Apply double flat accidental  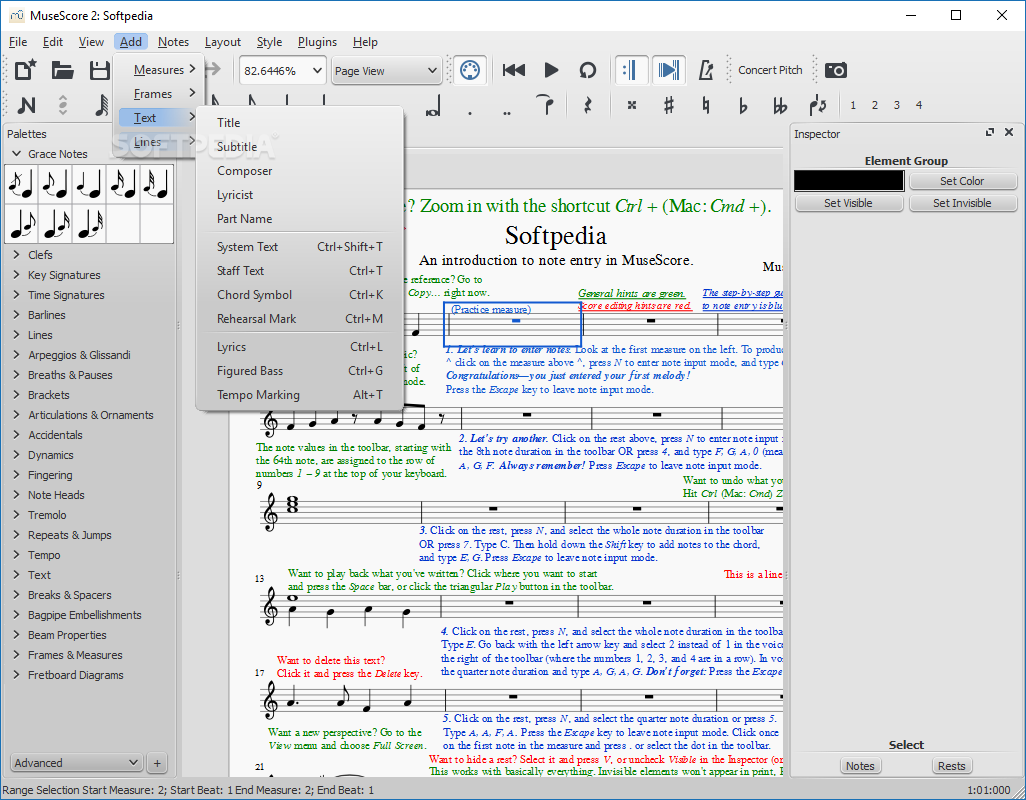(x=779, y=105)
